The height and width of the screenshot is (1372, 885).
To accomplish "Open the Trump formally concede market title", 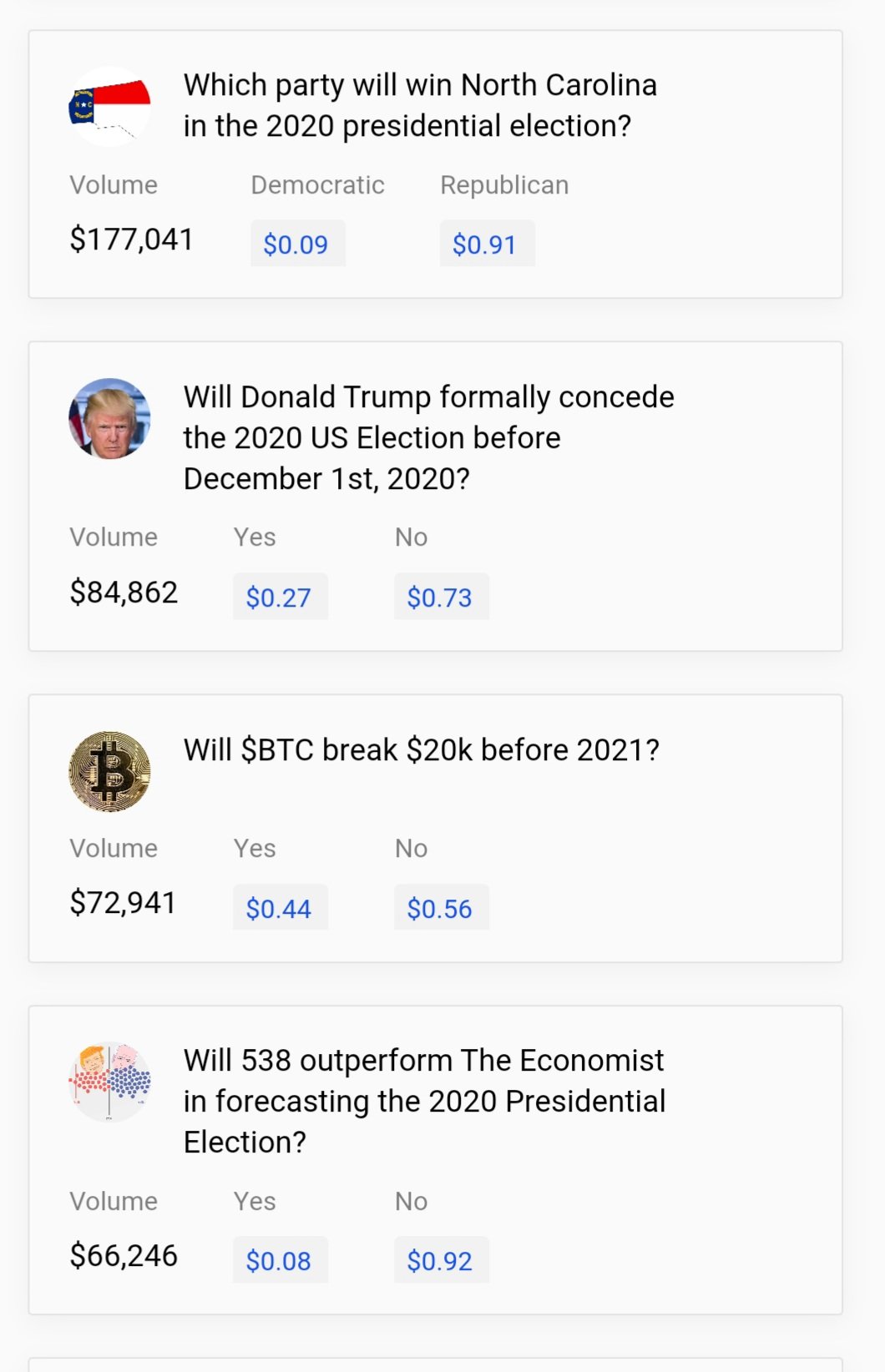I will (x=428, y=437).
